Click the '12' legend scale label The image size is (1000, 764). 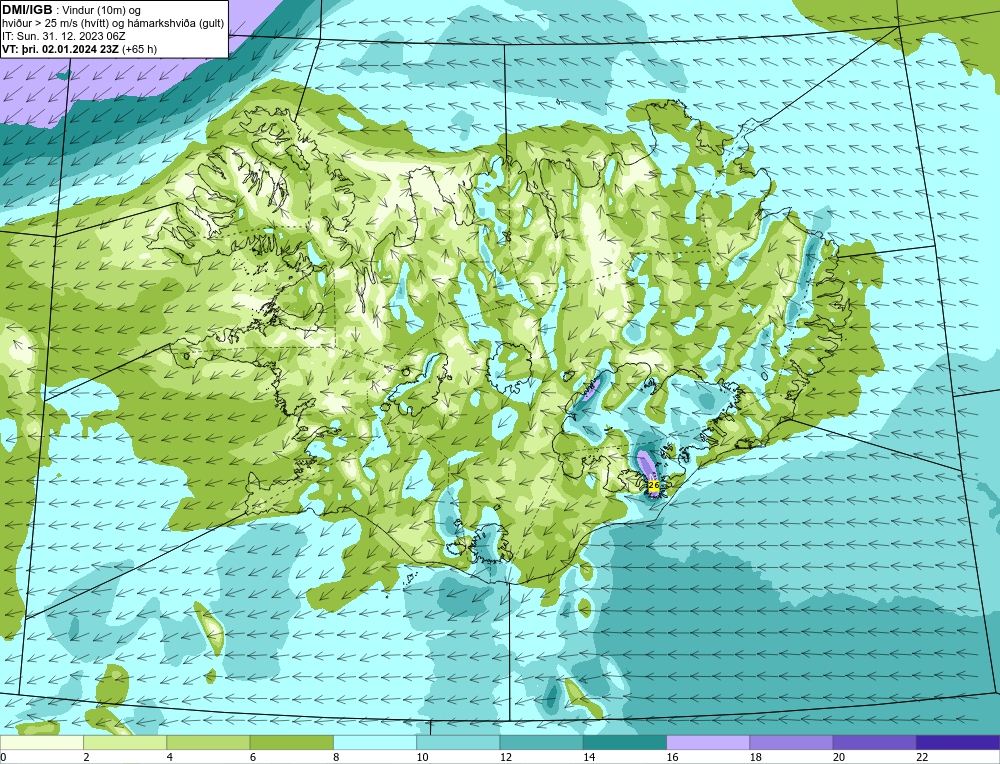(505, 757)
